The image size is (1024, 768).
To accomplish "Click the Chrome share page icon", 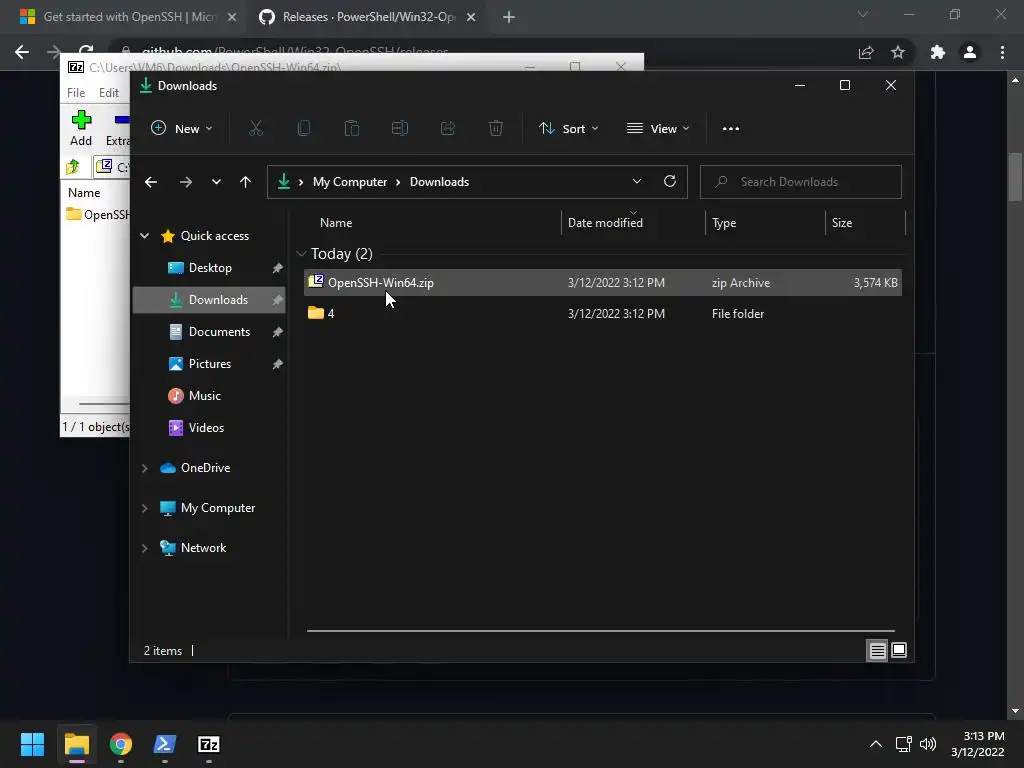I will point(866,52).
